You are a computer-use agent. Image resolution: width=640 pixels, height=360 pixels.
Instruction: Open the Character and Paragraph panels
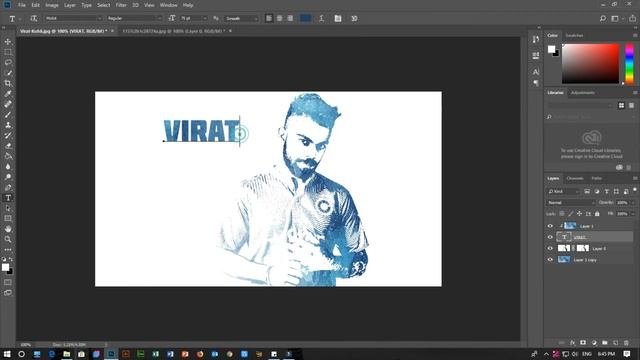[x=338, y=18]
